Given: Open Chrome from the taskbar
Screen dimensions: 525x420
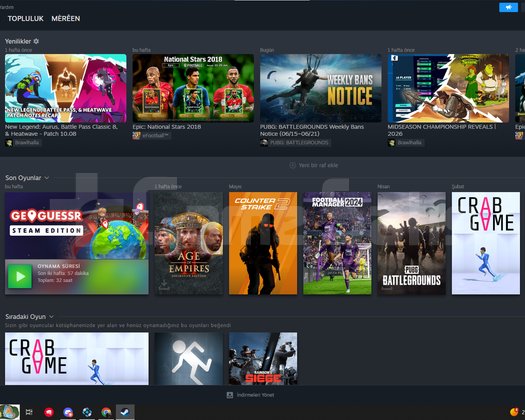Looking at the screenshot, I should pos(106,412).
